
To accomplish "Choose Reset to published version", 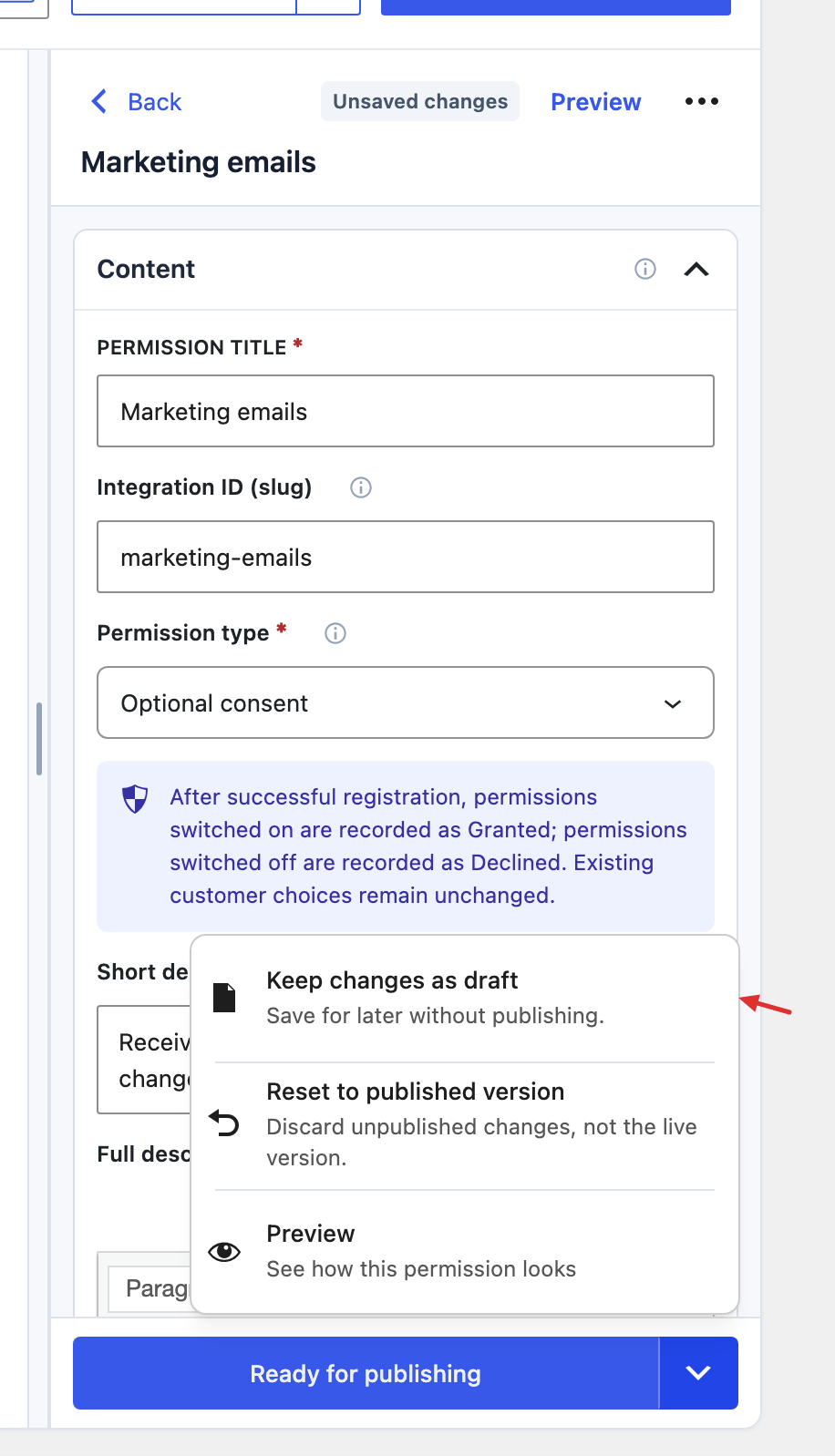I will (x=465, y=1124).
